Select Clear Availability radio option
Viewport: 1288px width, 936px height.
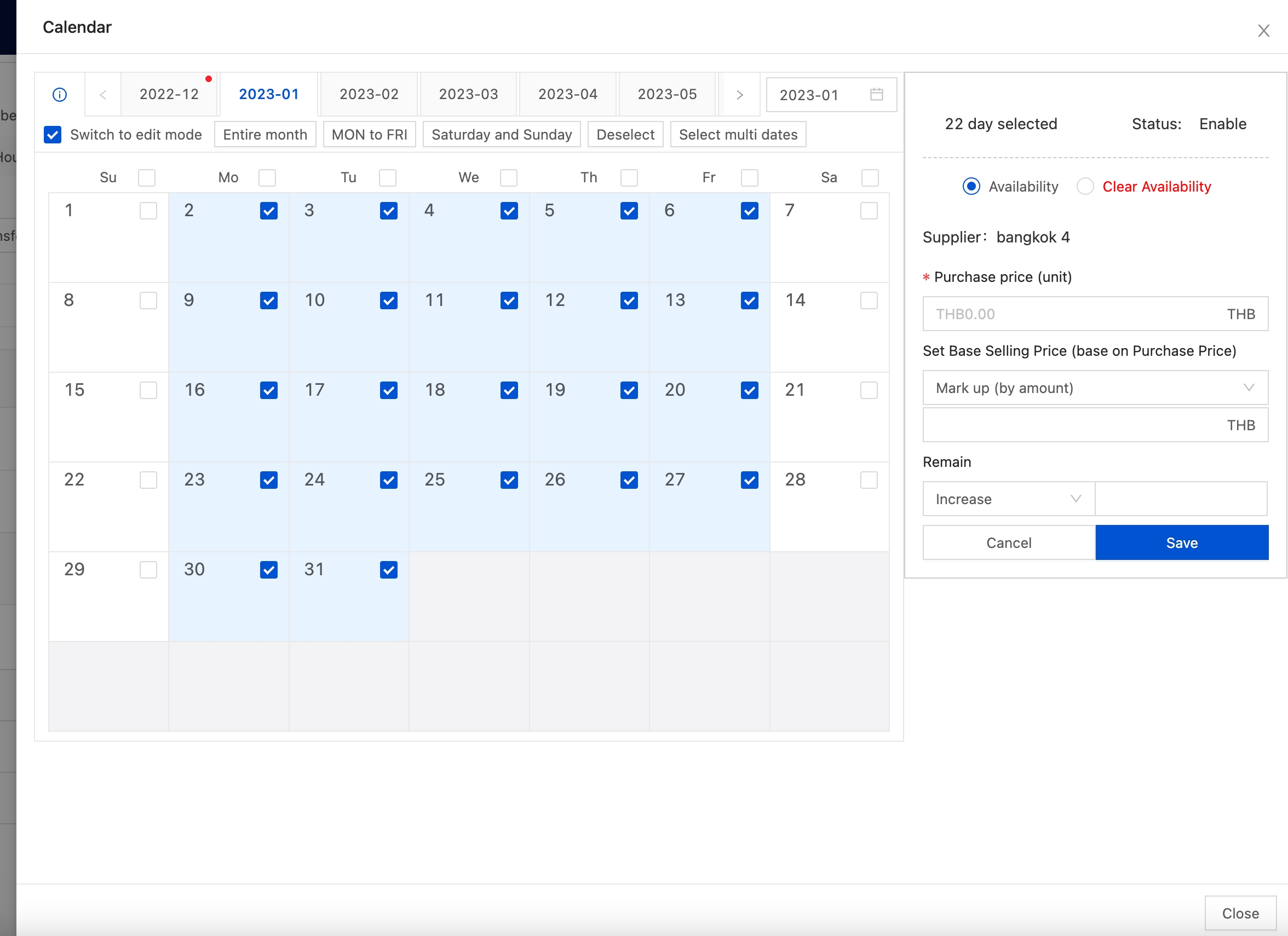tap(1085, 186)
